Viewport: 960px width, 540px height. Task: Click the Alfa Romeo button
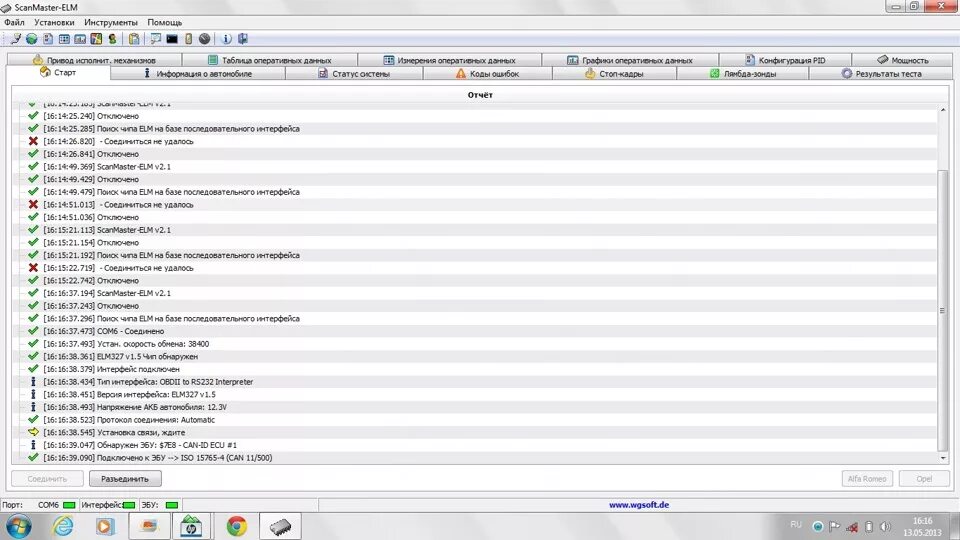pos(867,479)
